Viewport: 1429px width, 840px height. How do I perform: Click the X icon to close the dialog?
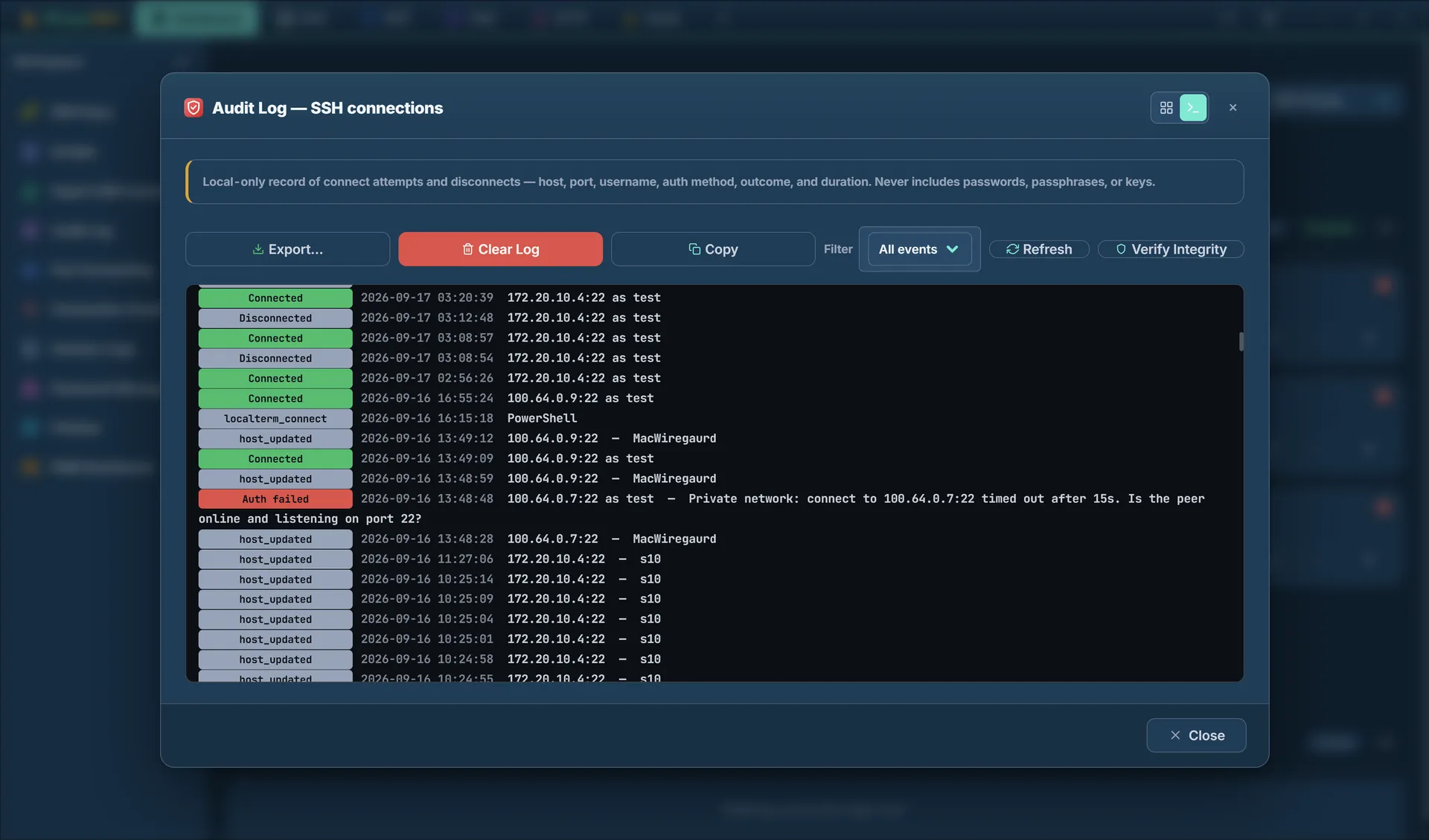1233,108
